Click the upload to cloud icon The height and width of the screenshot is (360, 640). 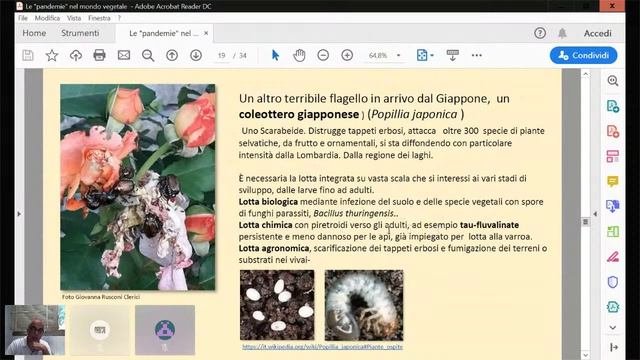pyautogui.click(x=76, y=55)
